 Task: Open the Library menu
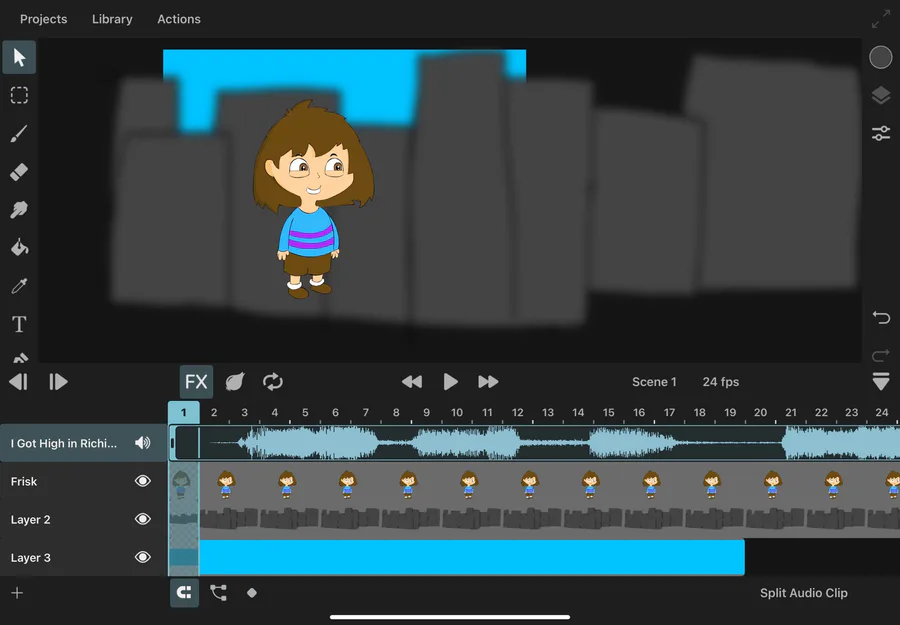(x=112, y=19)
